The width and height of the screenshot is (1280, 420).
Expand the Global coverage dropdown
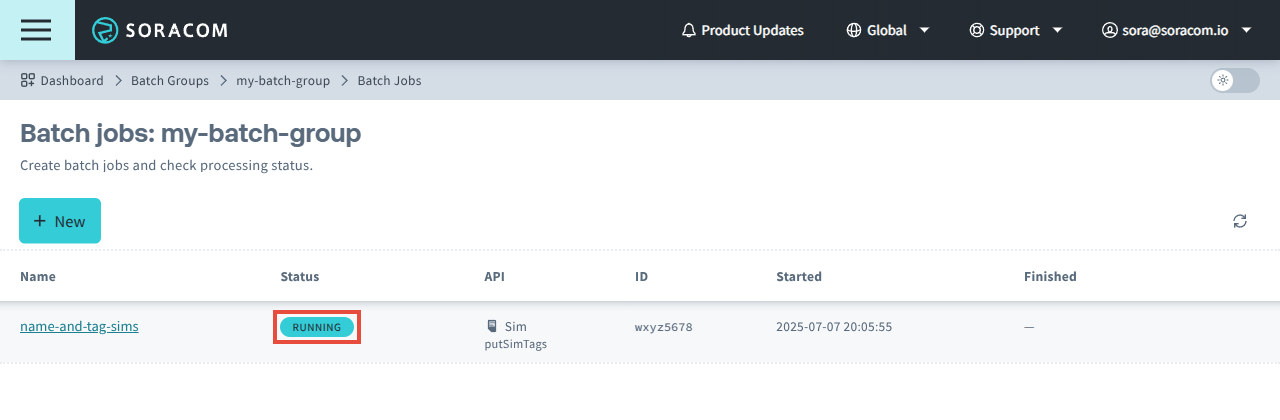pos(924,30)
